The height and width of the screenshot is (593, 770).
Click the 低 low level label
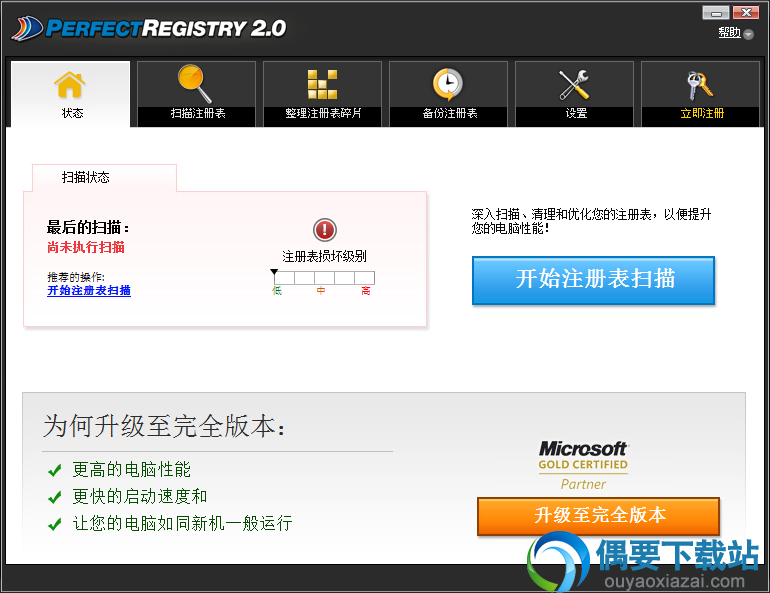pos(277,291)
